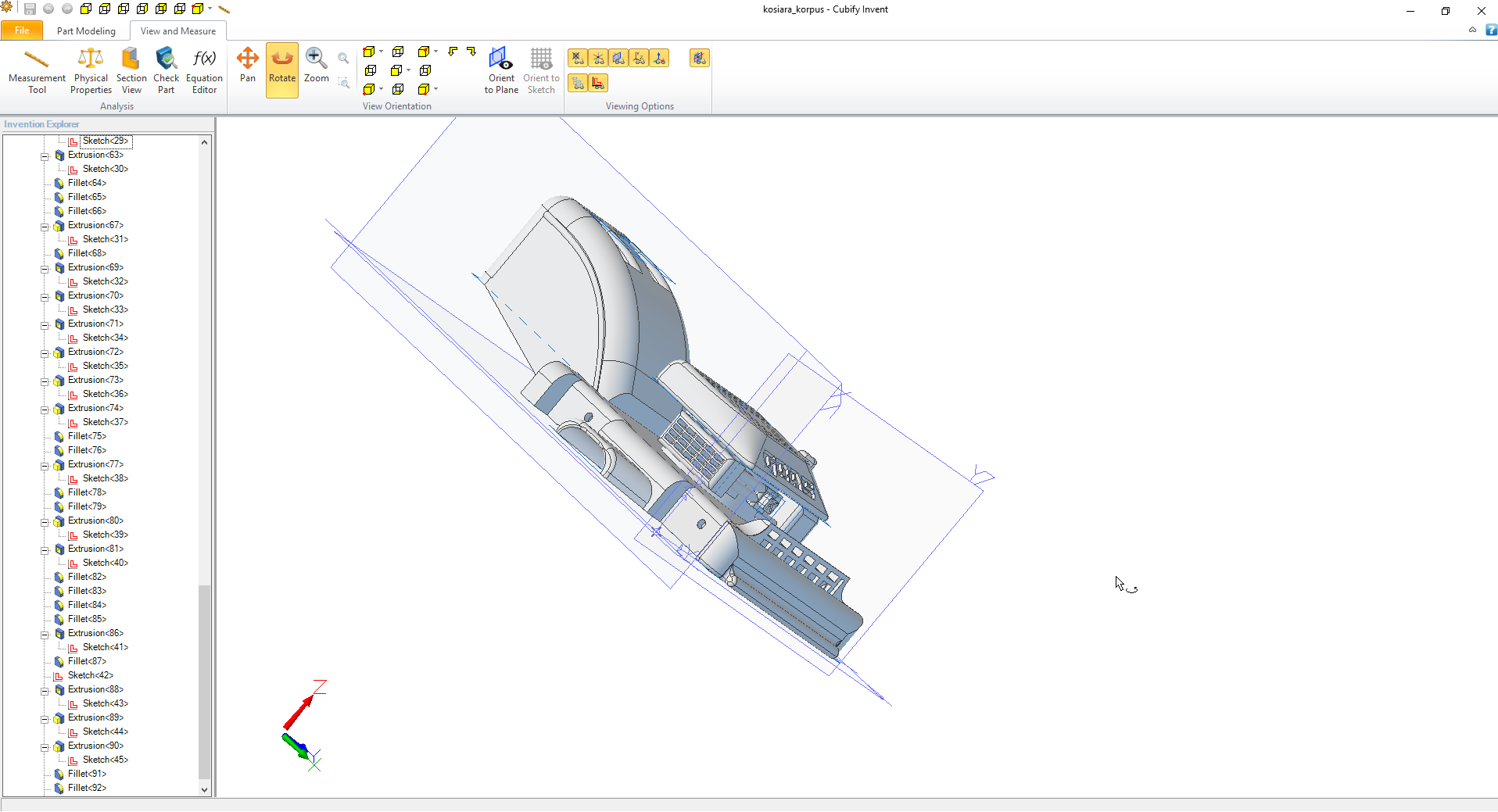Open dropdown beside bottom-left red-dot cube
This screenshot has width=1498, height=812.
(x=381, y=89)
